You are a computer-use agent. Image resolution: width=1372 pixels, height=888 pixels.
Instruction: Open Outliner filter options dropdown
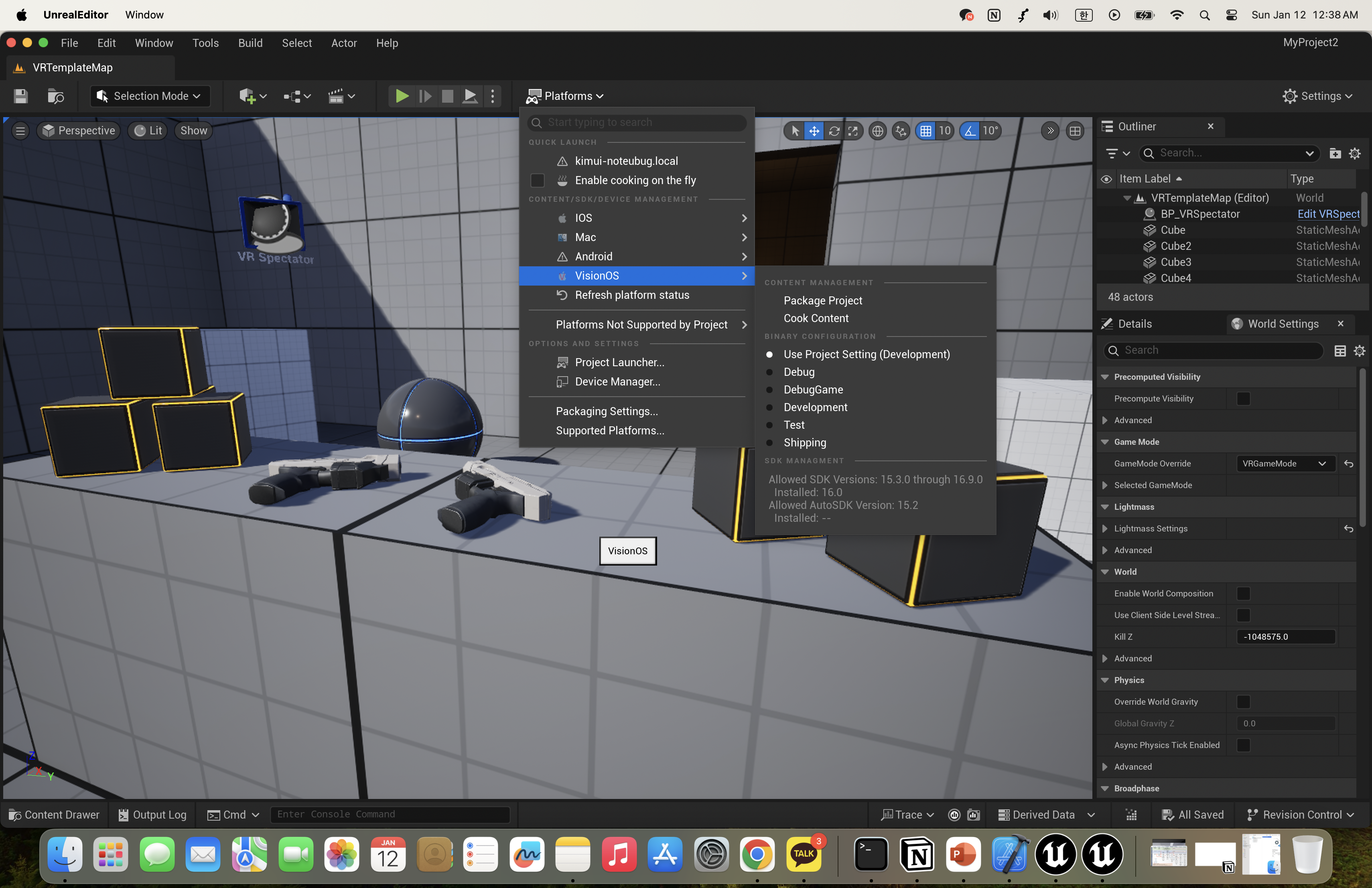(x=1118, y=153)
